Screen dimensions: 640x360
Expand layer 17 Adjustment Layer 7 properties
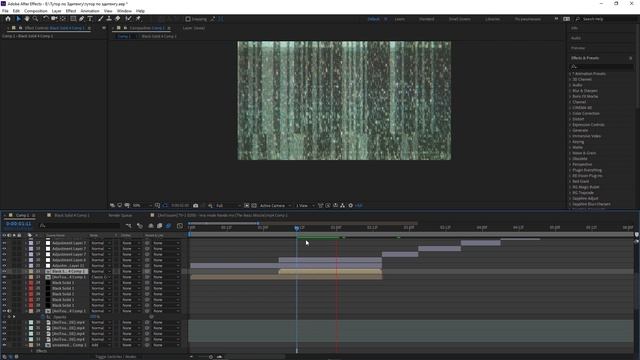point(26,243)
